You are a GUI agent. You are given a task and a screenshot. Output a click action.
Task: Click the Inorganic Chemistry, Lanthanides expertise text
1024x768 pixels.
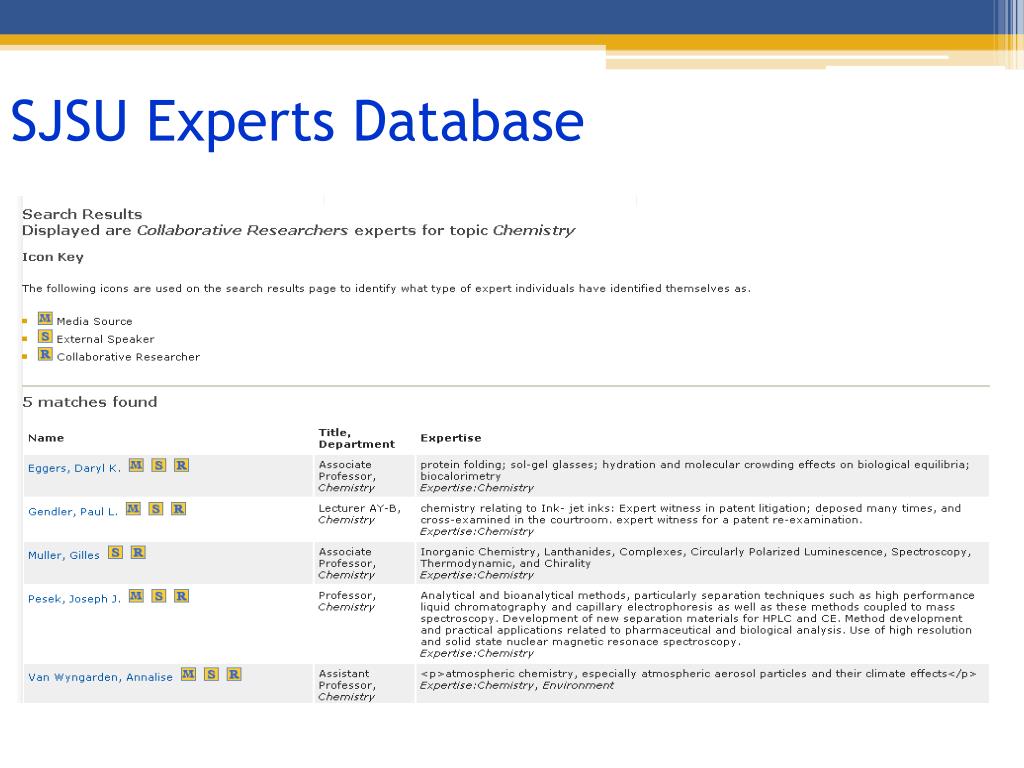click(696, 557)
